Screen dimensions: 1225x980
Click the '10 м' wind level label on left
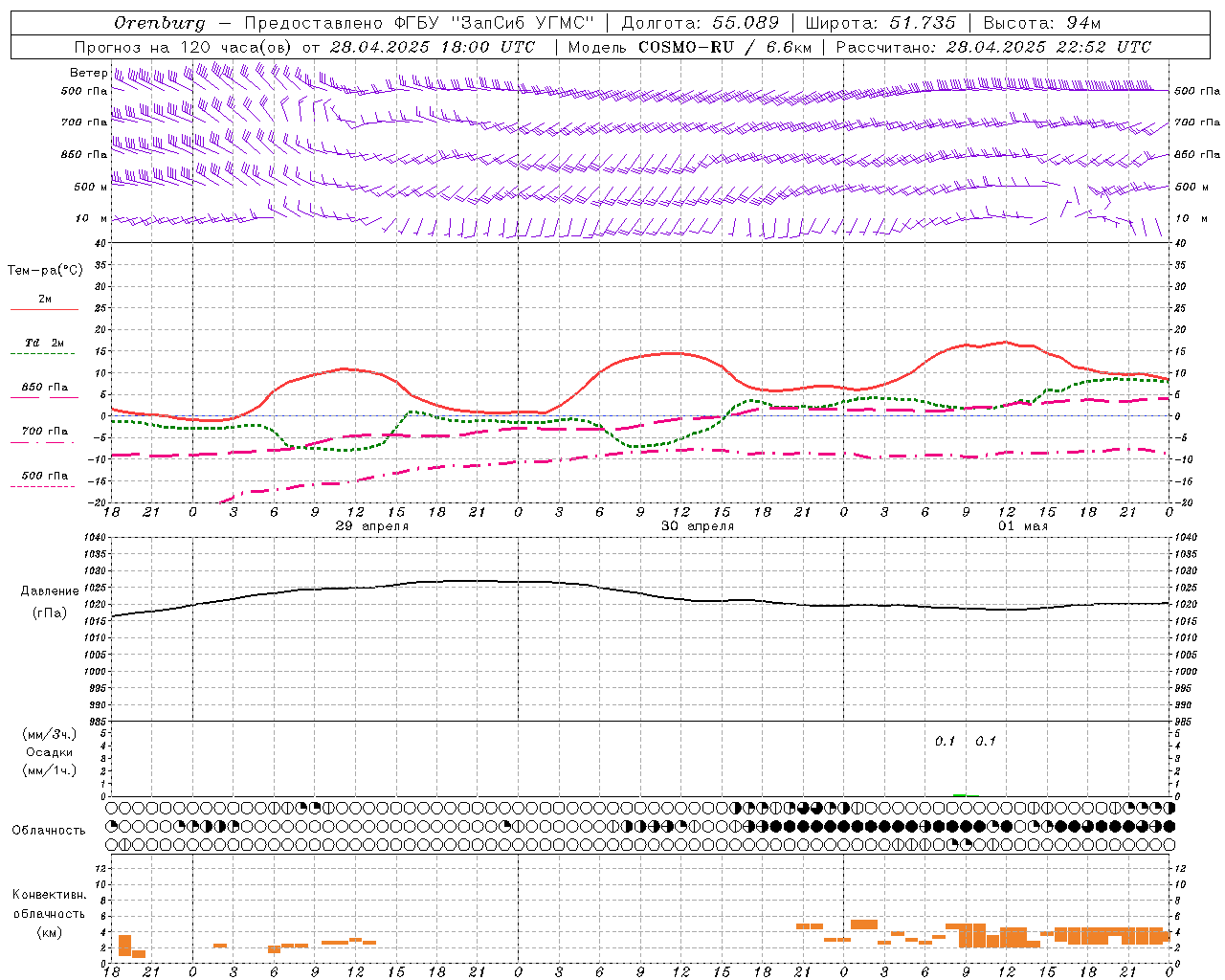point(91,218)
